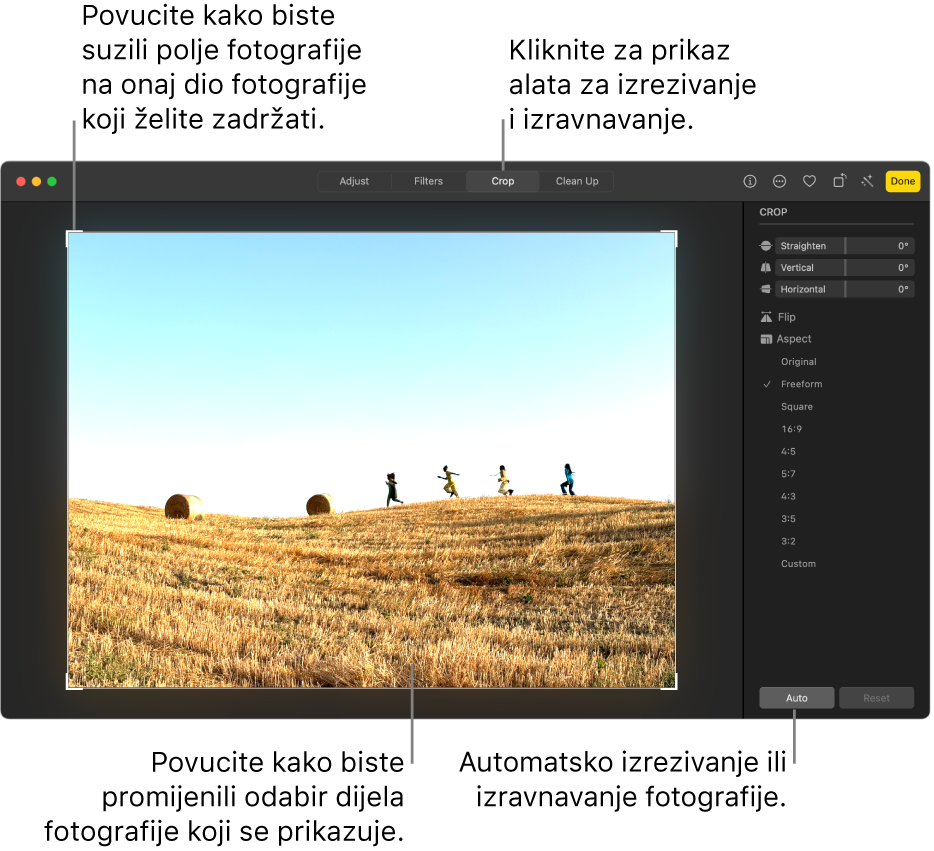The width and height of the screenshot is (934, 851).
Task: Click the top-left crop corner handle
Action: (x=68, y=232)
